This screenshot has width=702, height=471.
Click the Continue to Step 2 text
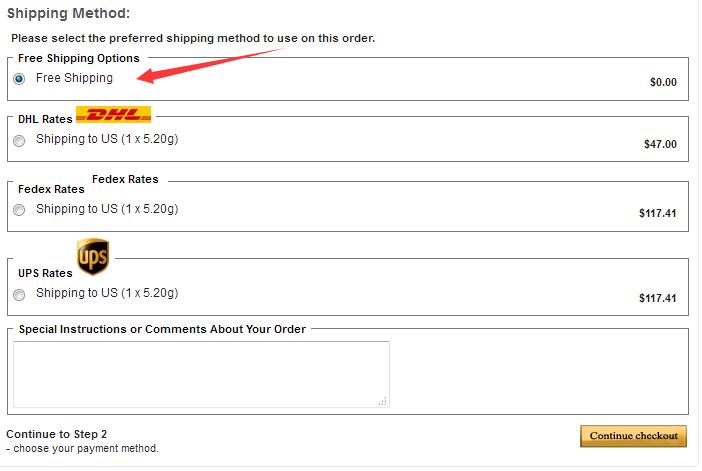click(x=56, y=434)
